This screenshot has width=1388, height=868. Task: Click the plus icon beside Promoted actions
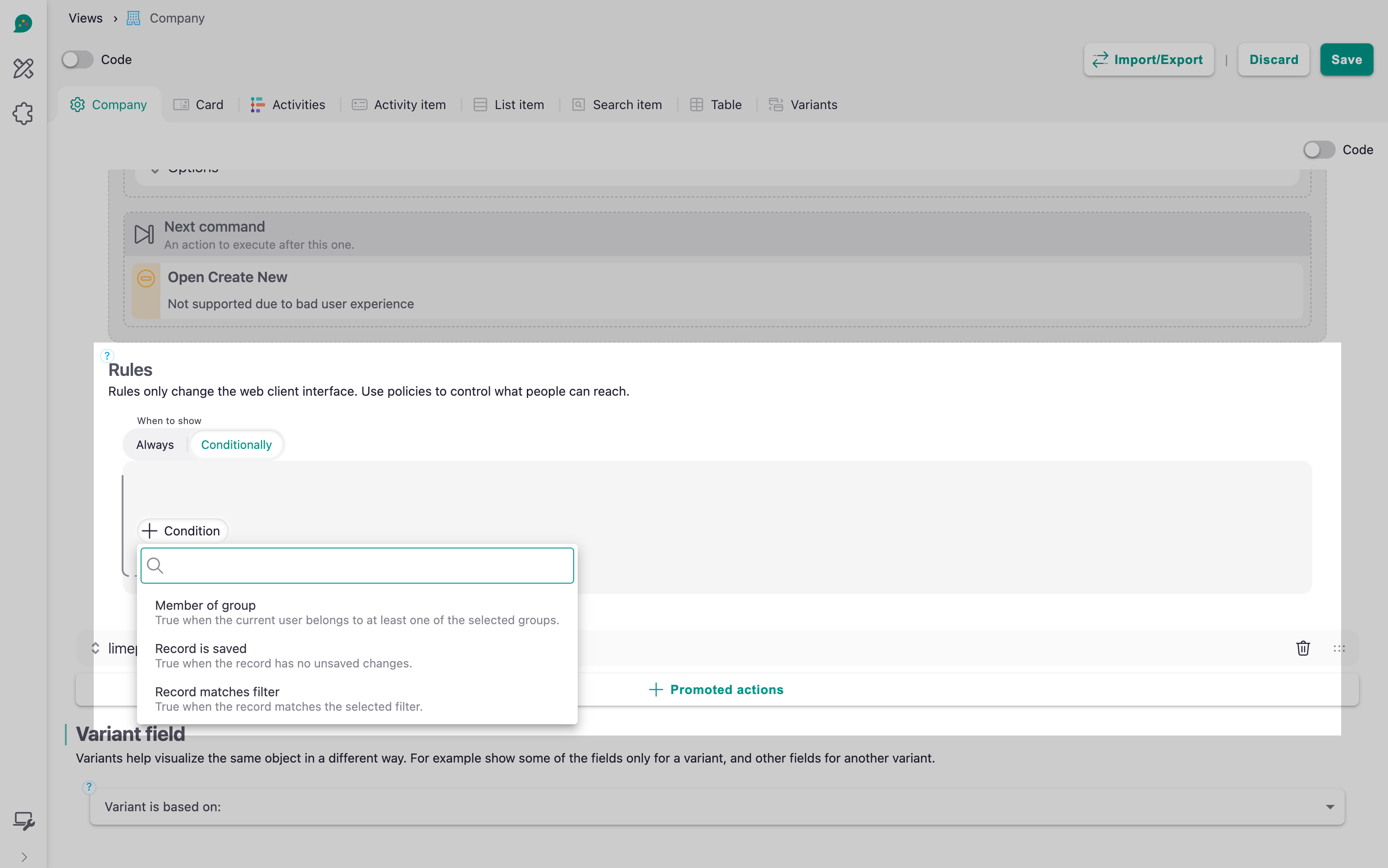click(656, 690)
